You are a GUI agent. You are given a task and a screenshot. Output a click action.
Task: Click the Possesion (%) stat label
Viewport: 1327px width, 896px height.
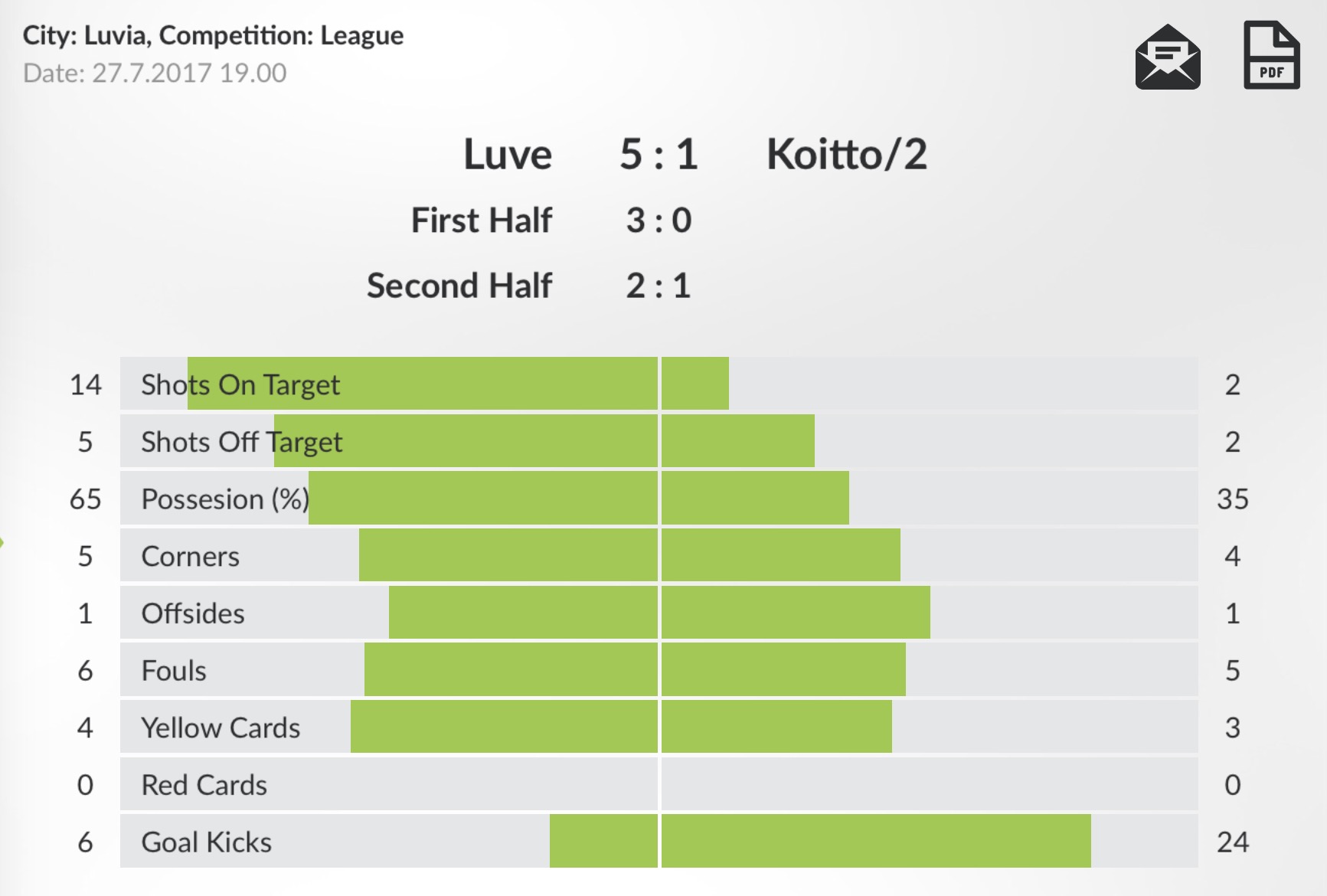point(225,499)
